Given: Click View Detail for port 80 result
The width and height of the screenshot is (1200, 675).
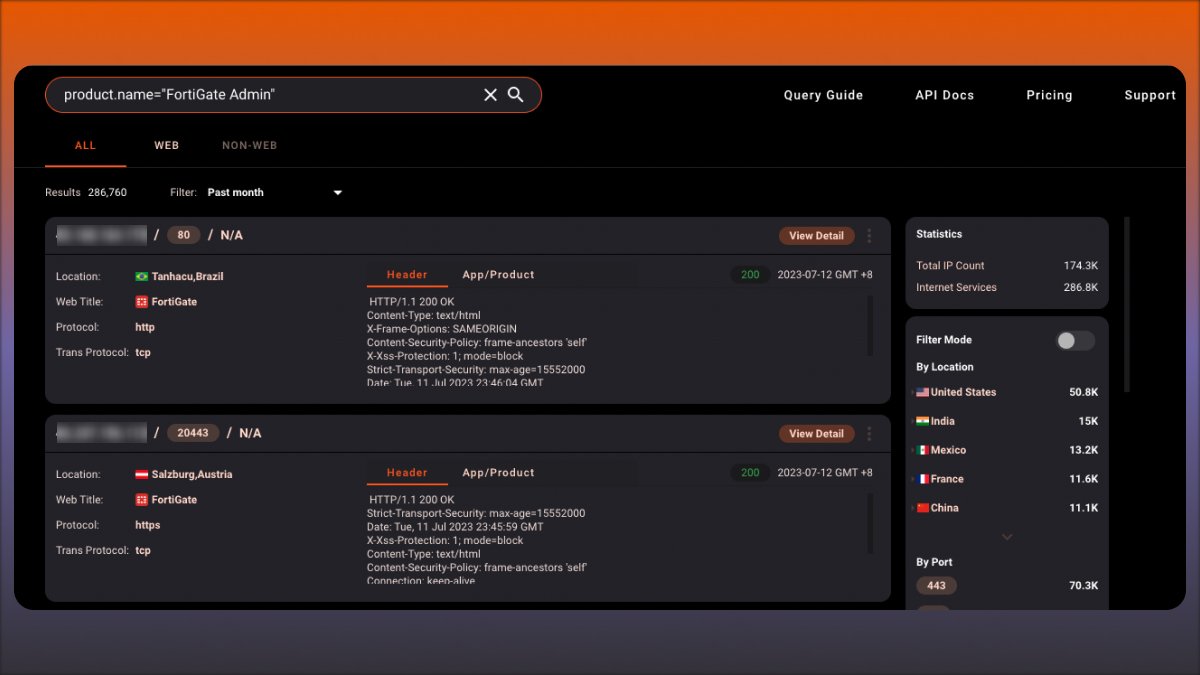Looking at the screenshot, I should point(817,236).
